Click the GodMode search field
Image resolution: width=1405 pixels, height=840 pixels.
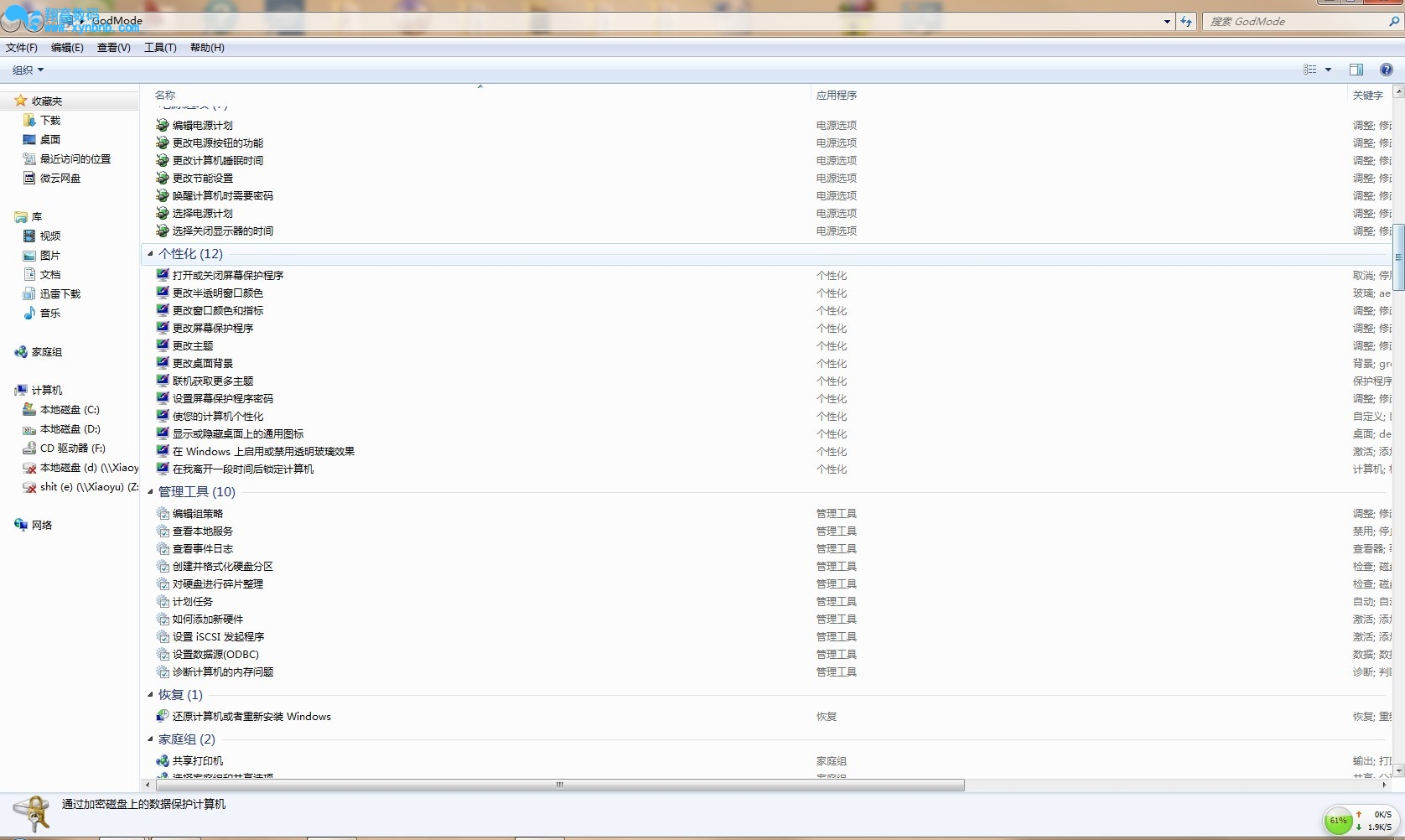tap(1302, 22)
